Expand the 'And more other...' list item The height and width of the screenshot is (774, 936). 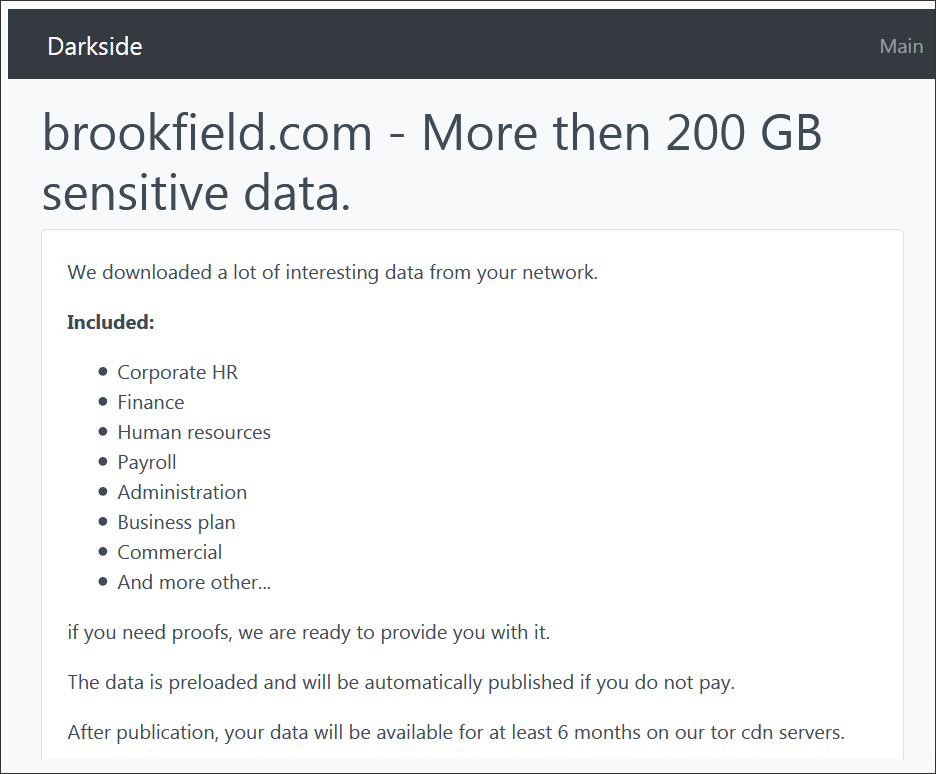(193, 582)
